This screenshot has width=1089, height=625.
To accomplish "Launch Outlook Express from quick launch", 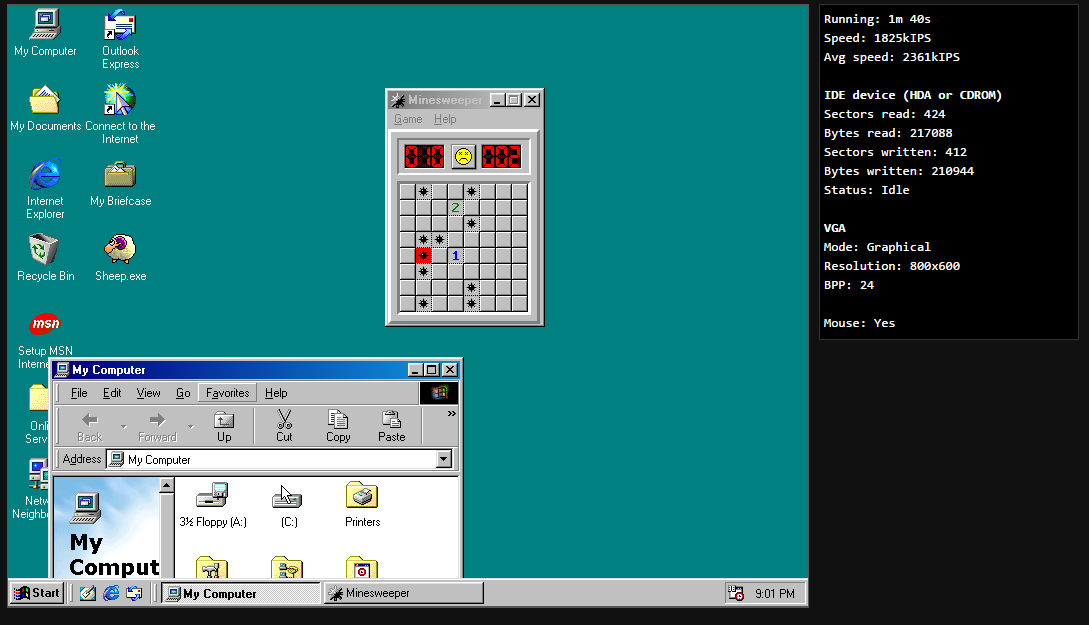I will [134, 593].
